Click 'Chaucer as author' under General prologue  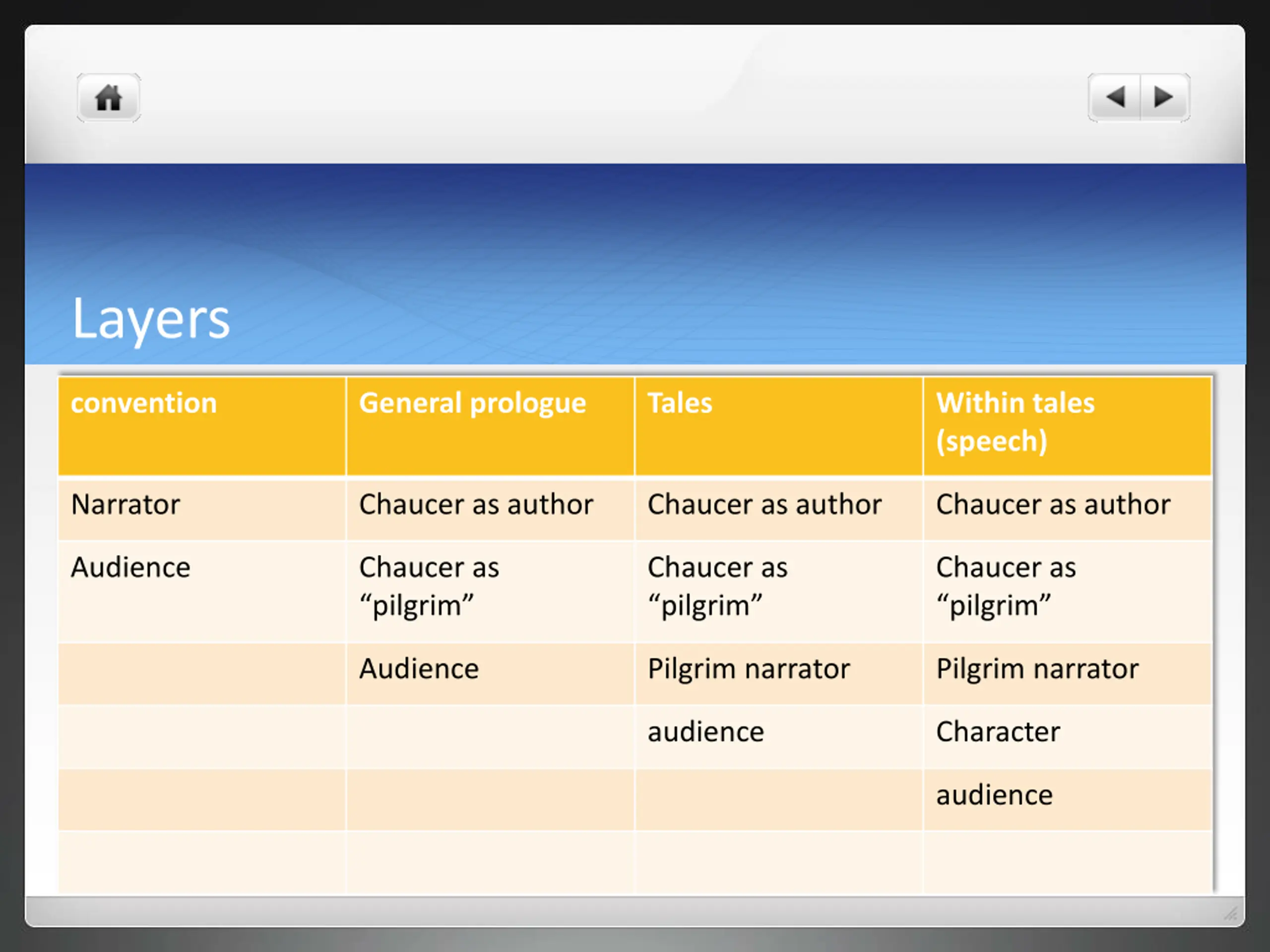tap(476, 504)
